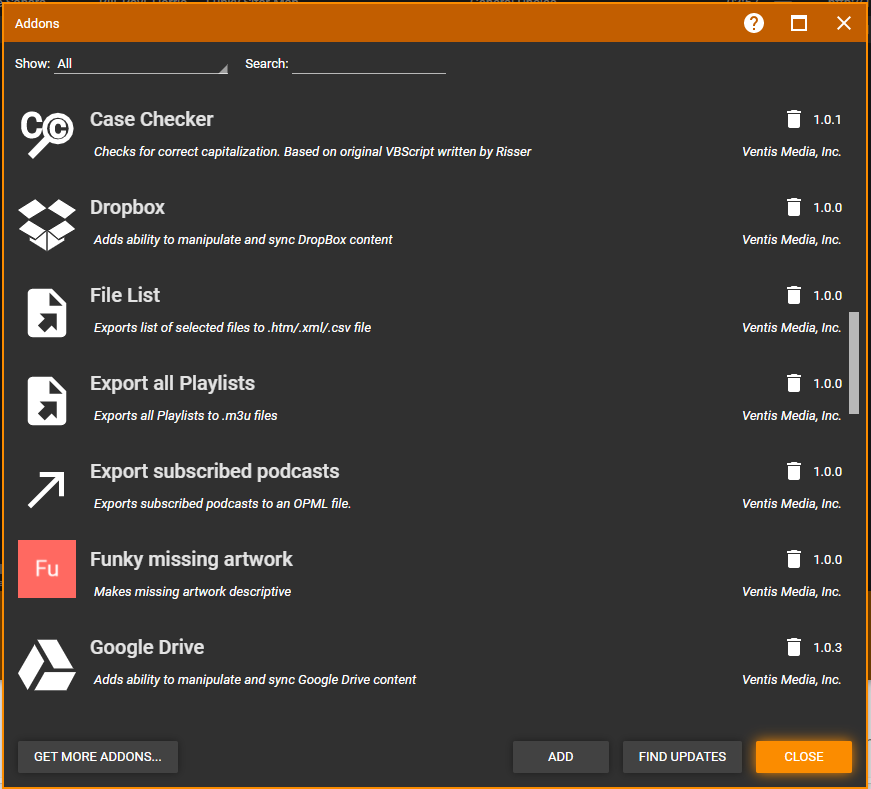Delete the Google Drive addon
871x789 pixels.
(794, 648)
